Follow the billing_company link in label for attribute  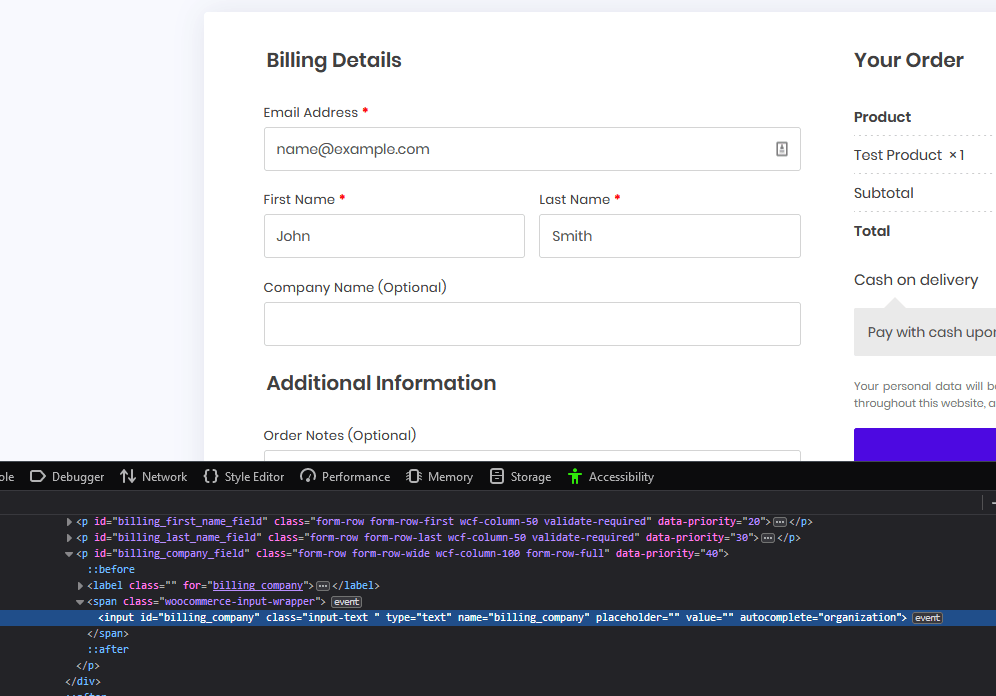tap(258, 586)
